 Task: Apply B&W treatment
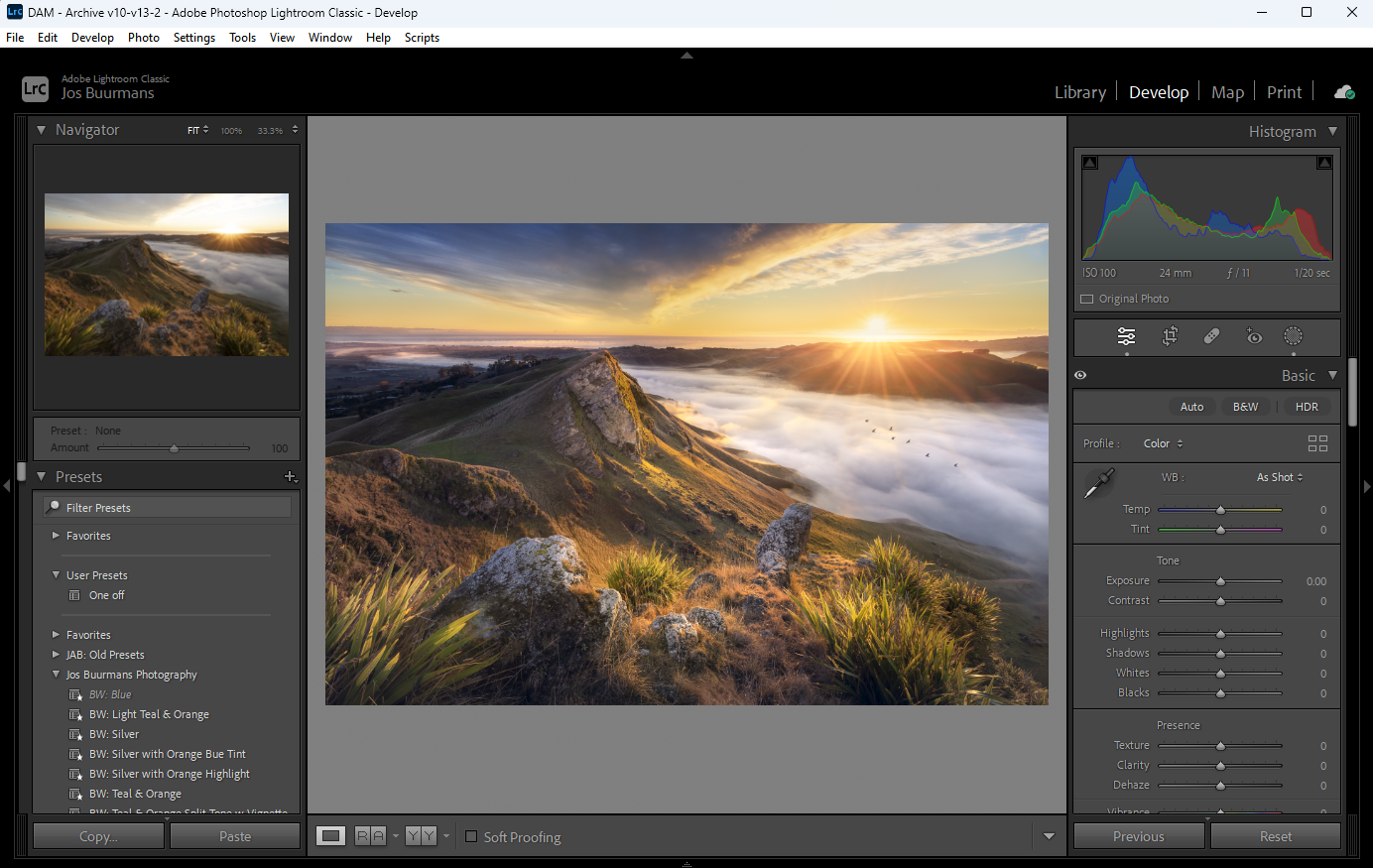point(1245,406)
